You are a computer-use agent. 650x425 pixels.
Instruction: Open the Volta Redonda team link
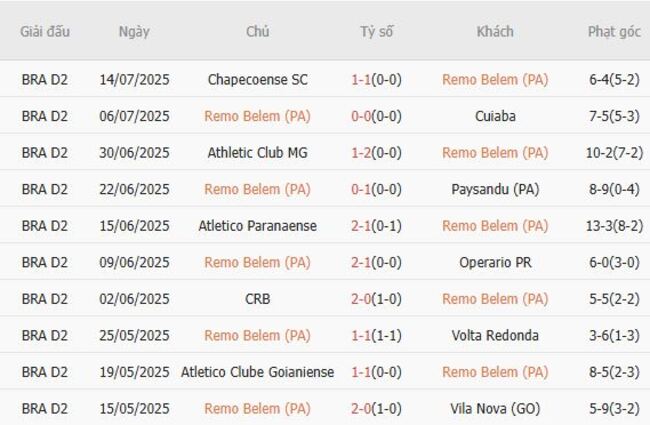click(x=495, y=335)
